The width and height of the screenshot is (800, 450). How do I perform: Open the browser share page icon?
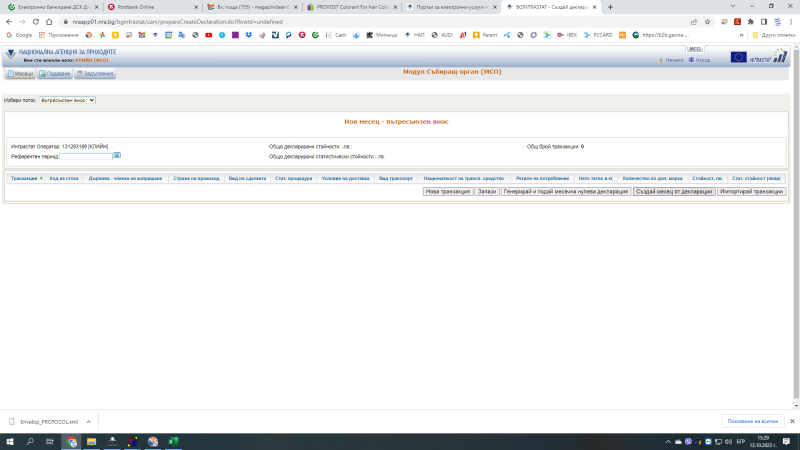coord(692,21)
